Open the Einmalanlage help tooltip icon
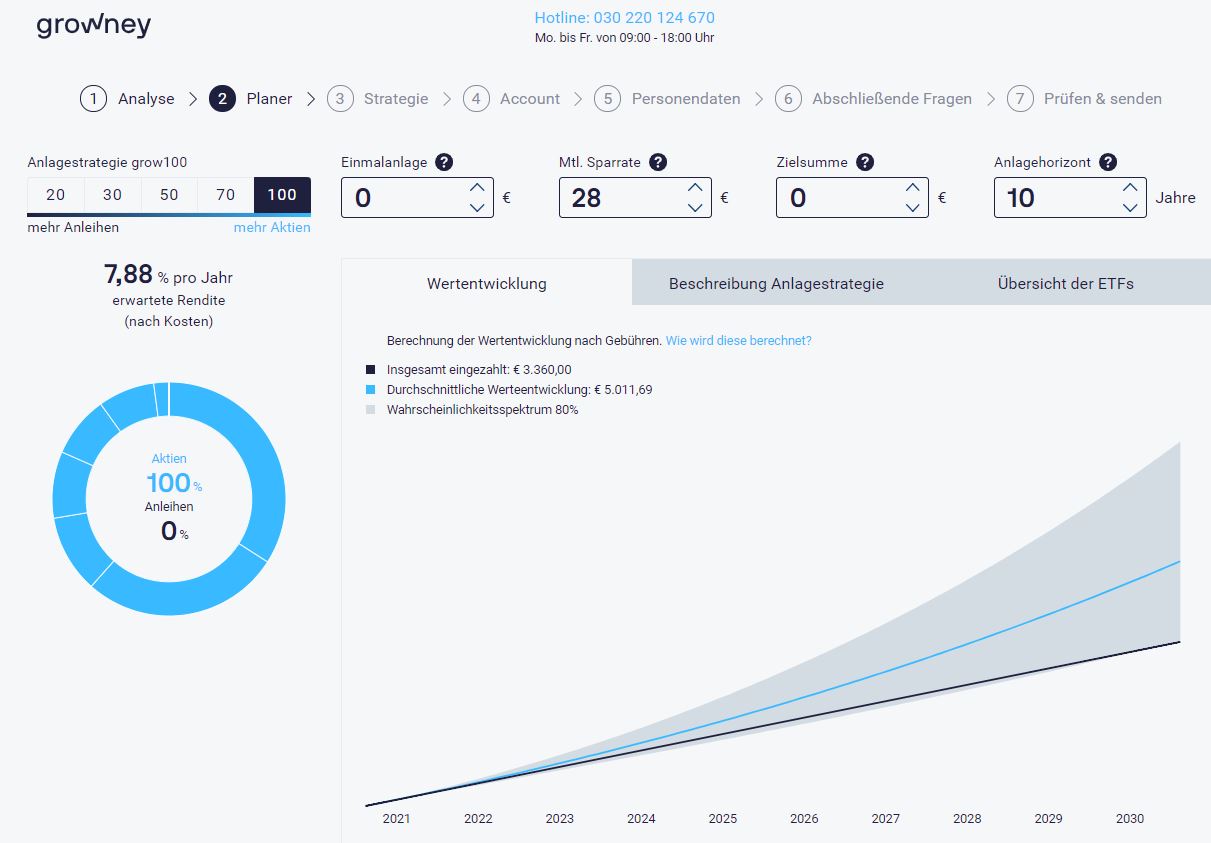 point(444,162)
